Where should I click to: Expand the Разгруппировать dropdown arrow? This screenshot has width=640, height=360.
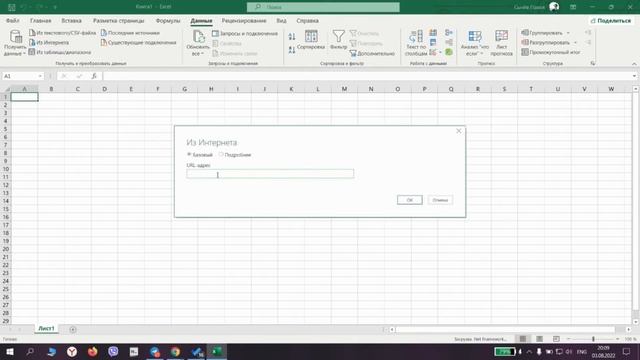(x=576, y=42)
